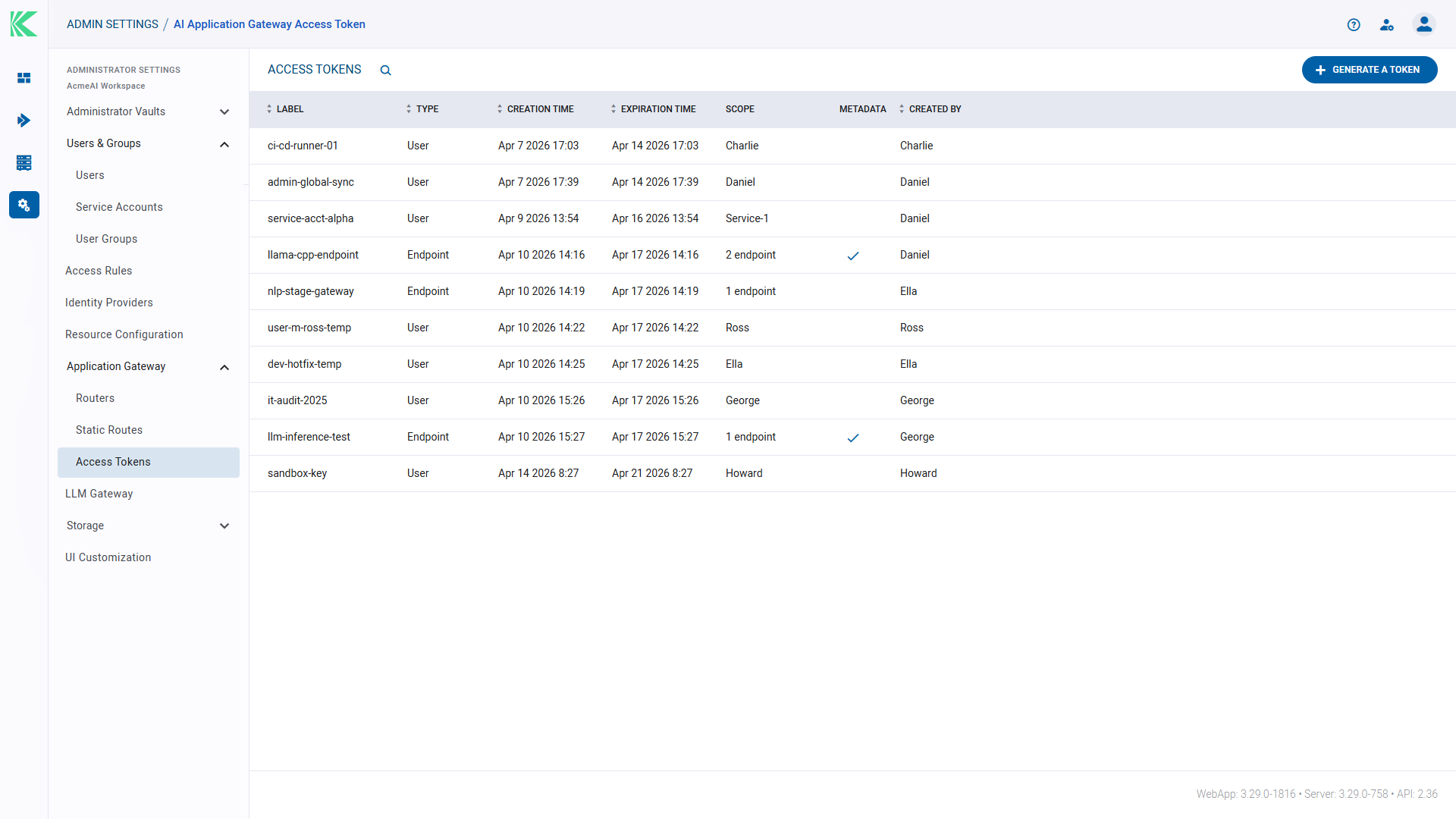
Task: Click 'Ross' in Created By column
Action: click(x=912, y=328)
